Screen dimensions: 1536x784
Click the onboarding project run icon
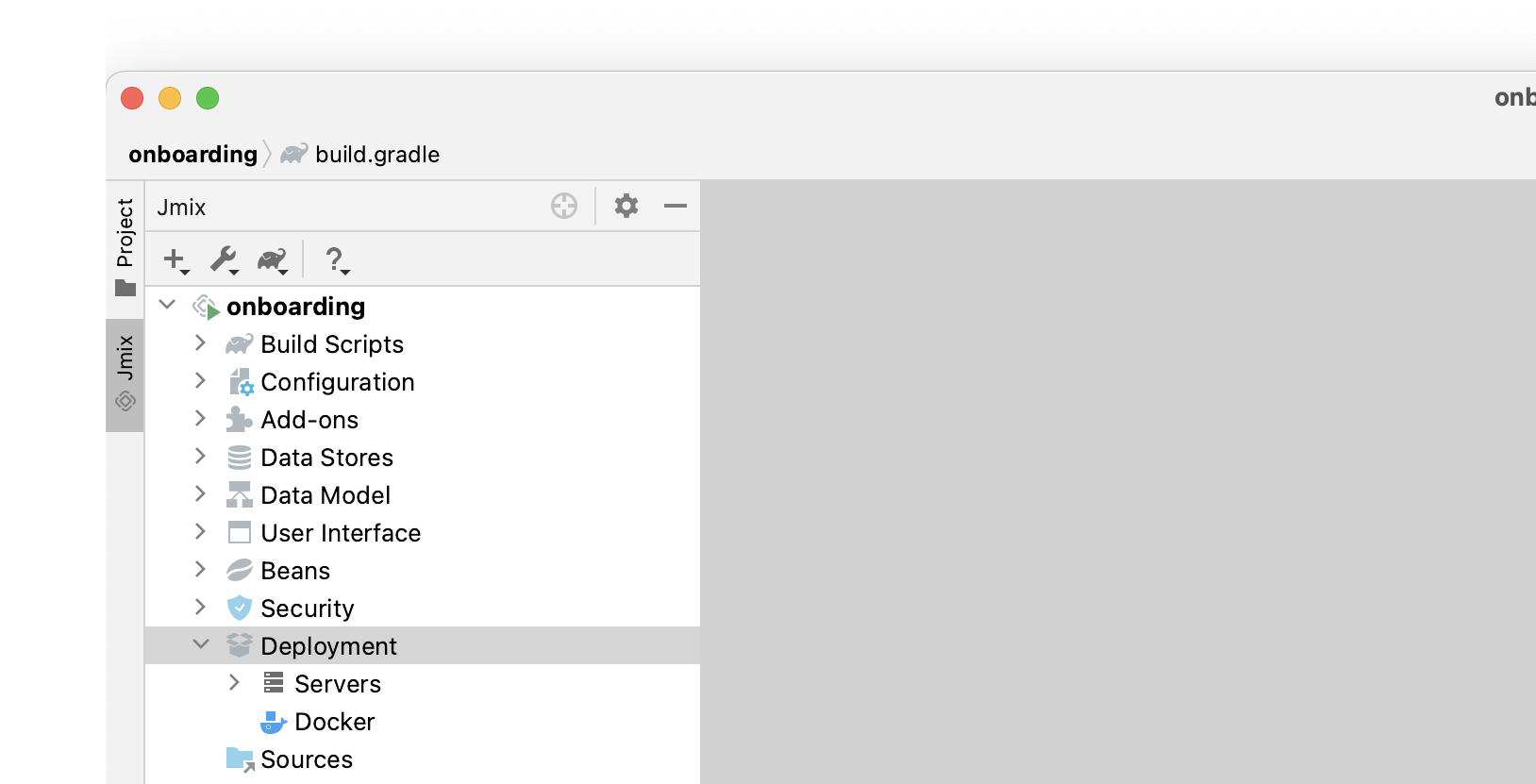tap(207, 307)
